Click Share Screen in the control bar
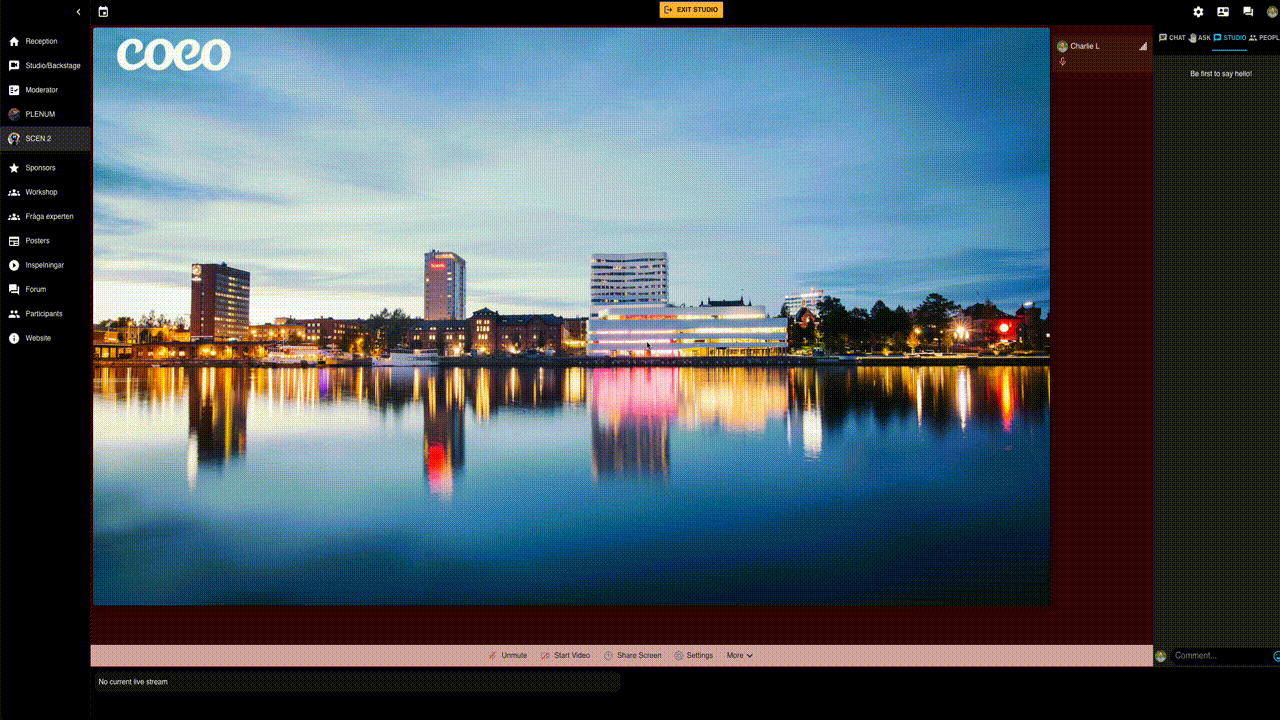 632,656
